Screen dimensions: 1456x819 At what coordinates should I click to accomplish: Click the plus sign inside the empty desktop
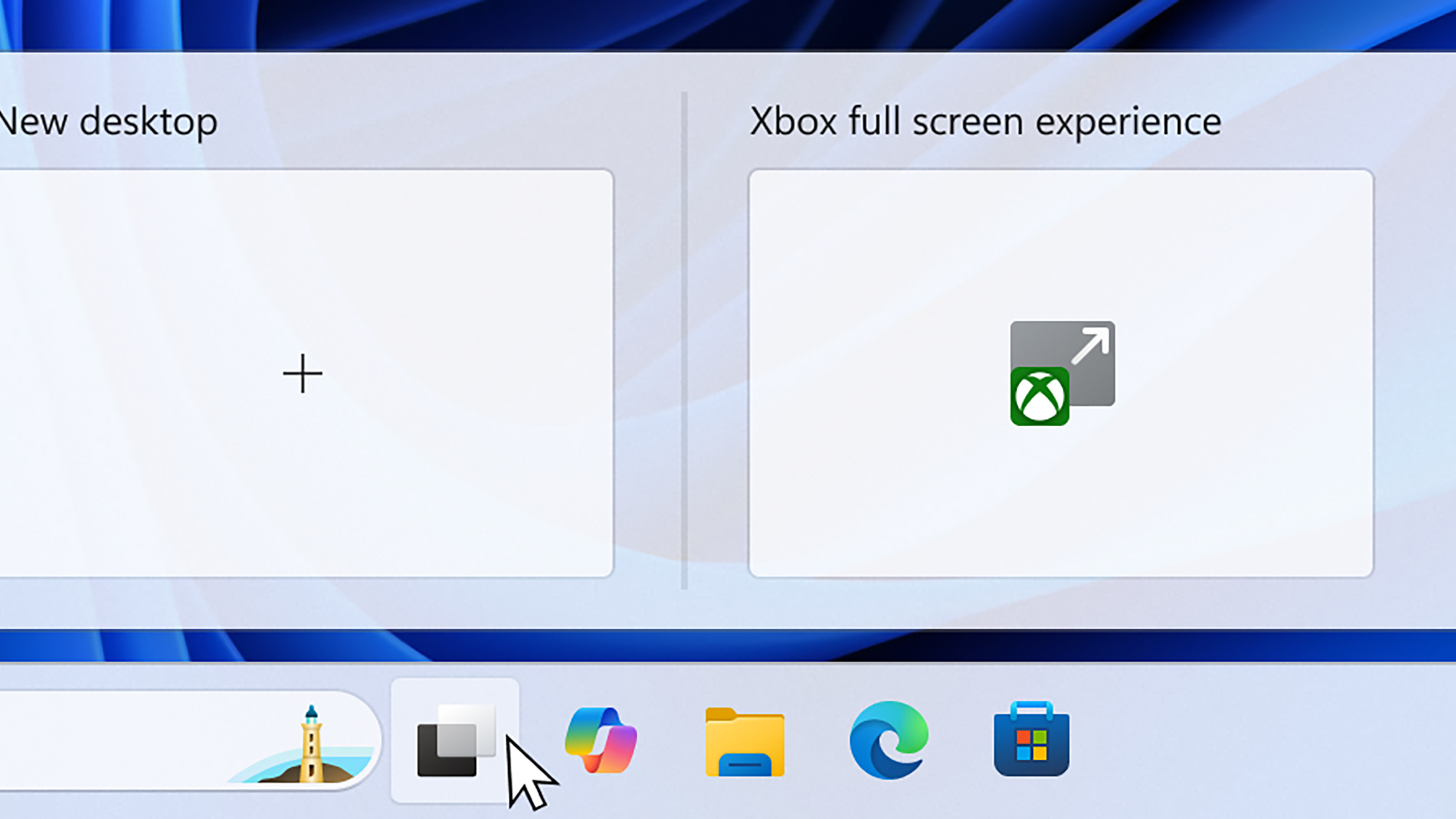[302, 373]
